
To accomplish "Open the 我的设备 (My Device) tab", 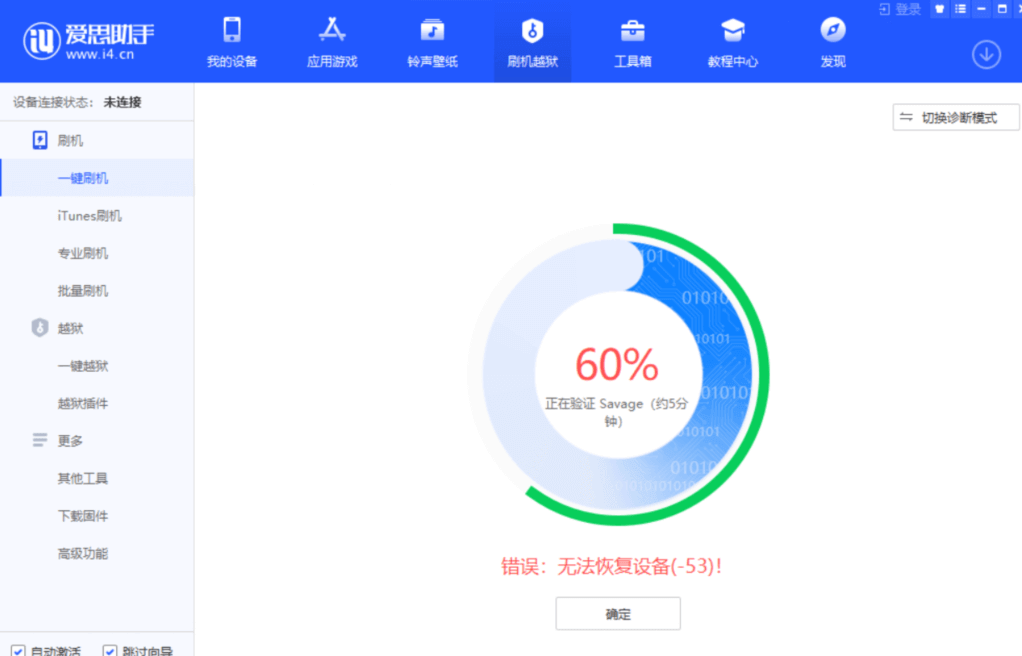I will pos(232,42).
